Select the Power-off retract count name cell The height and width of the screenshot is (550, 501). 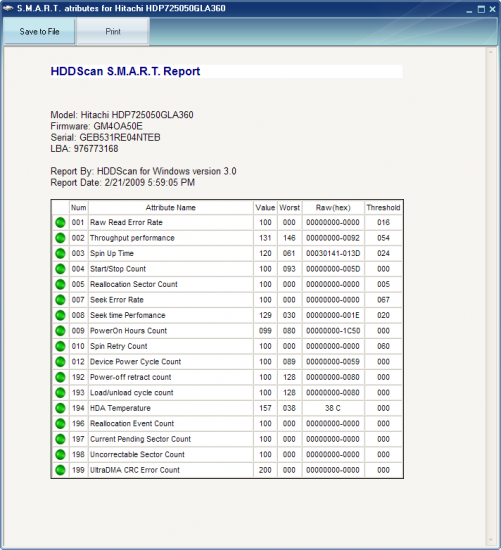point(171,377)
